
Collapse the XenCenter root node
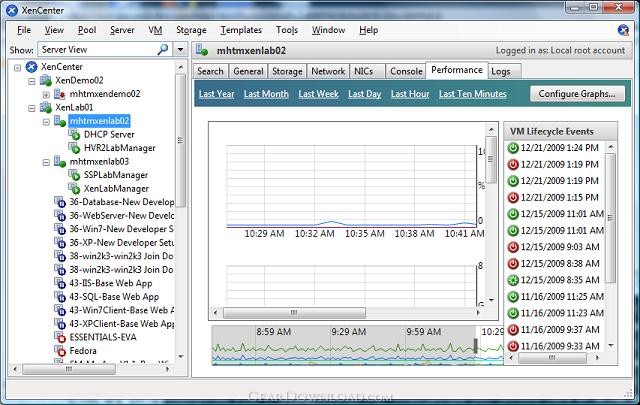[x=18, y=67]
